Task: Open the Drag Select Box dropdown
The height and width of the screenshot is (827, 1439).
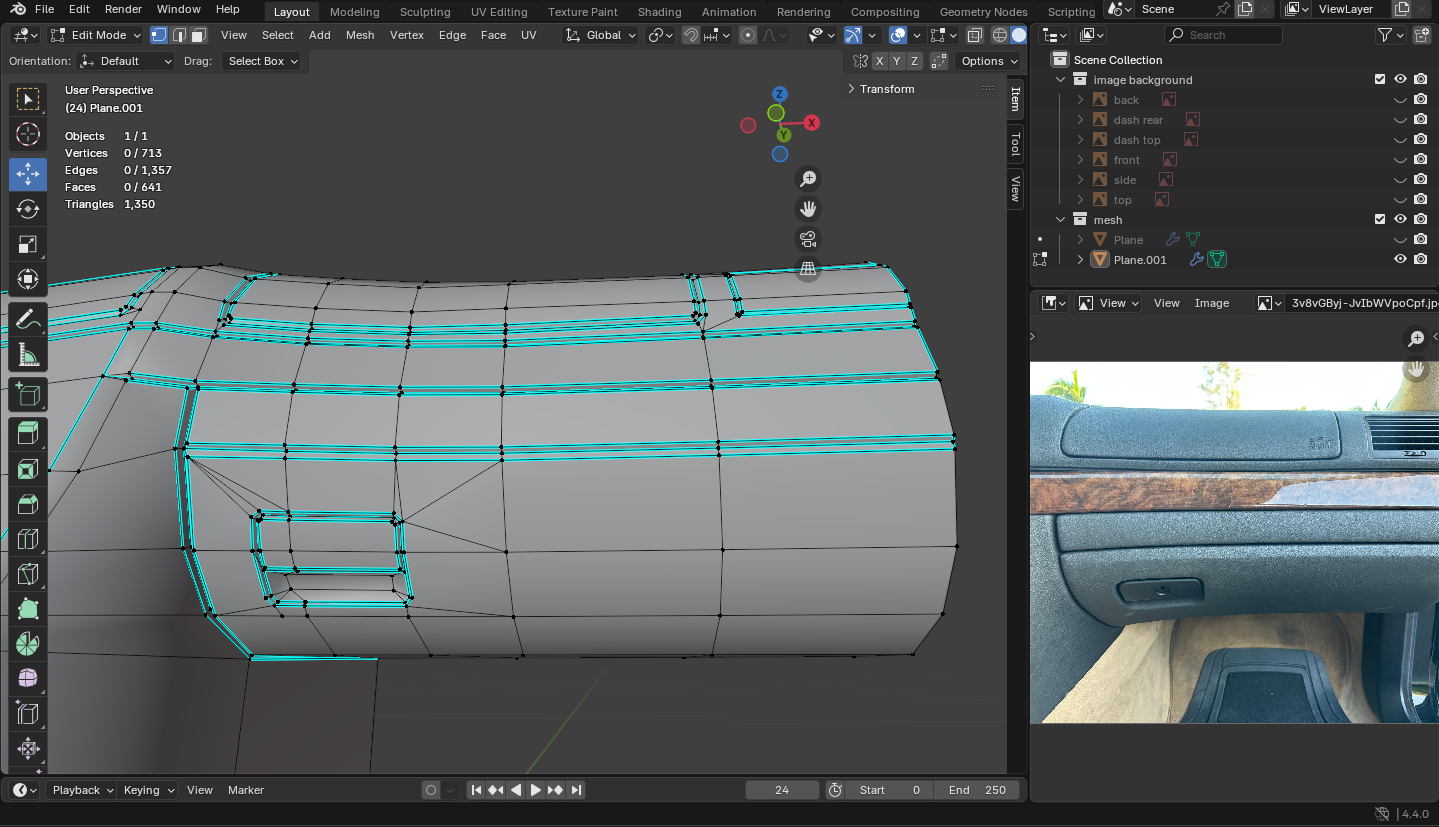Action: coord(263,61)
